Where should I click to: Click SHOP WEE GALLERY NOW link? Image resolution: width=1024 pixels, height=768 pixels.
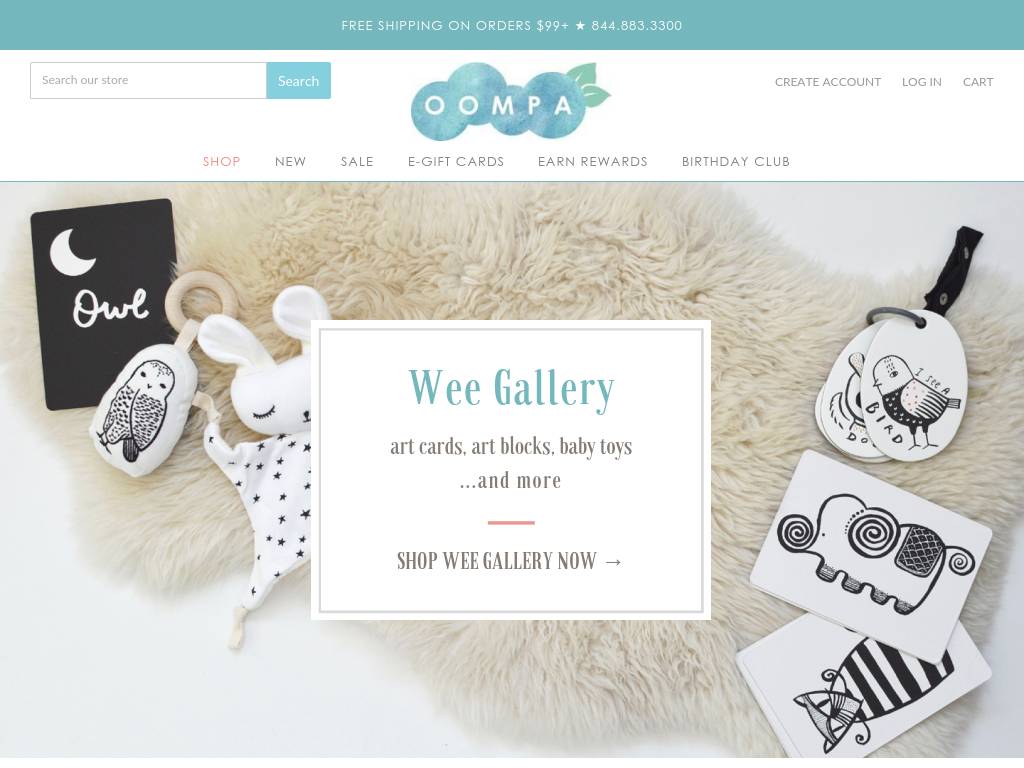(510, 561)
